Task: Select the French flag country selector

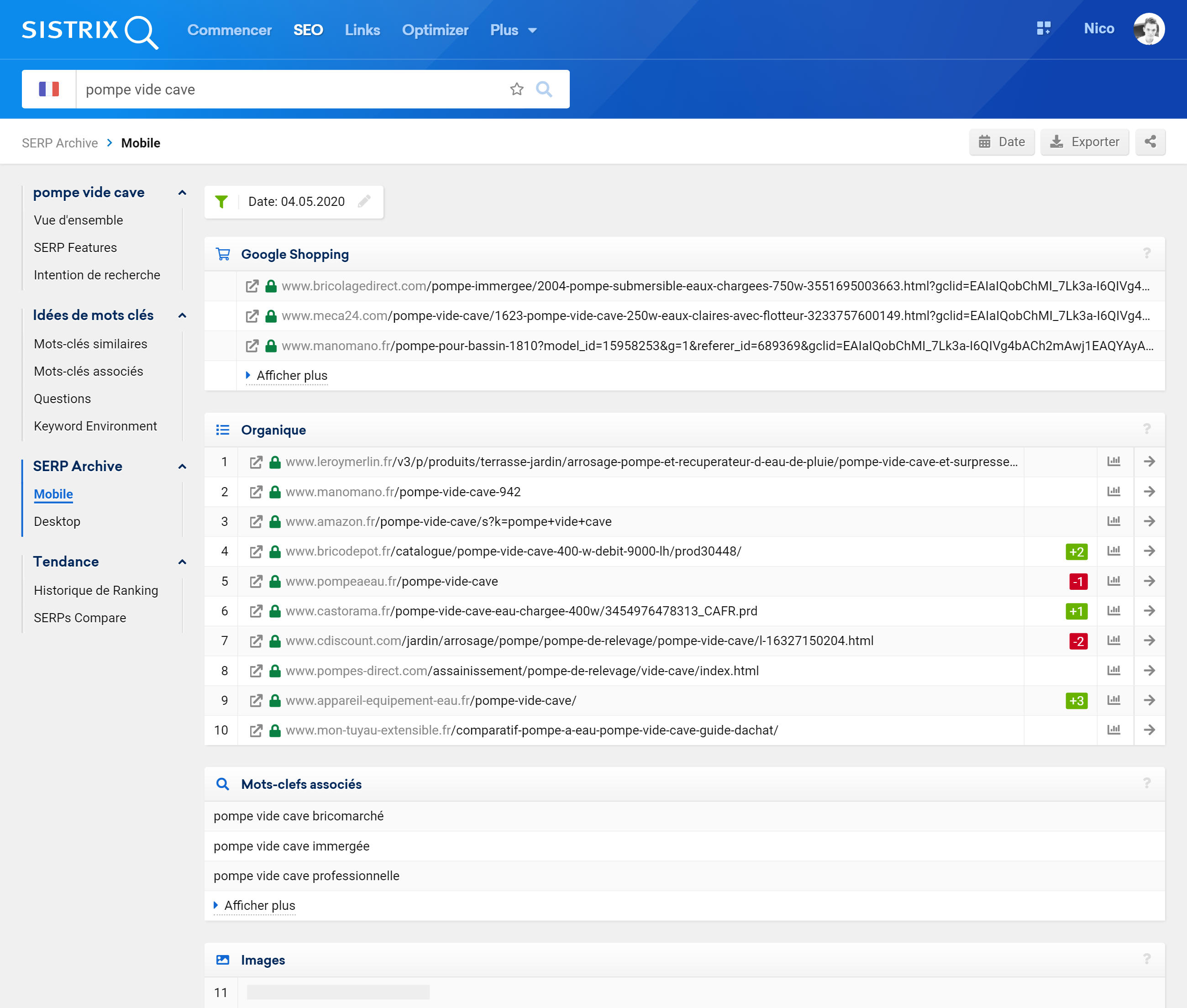Action: pos(48,89)
